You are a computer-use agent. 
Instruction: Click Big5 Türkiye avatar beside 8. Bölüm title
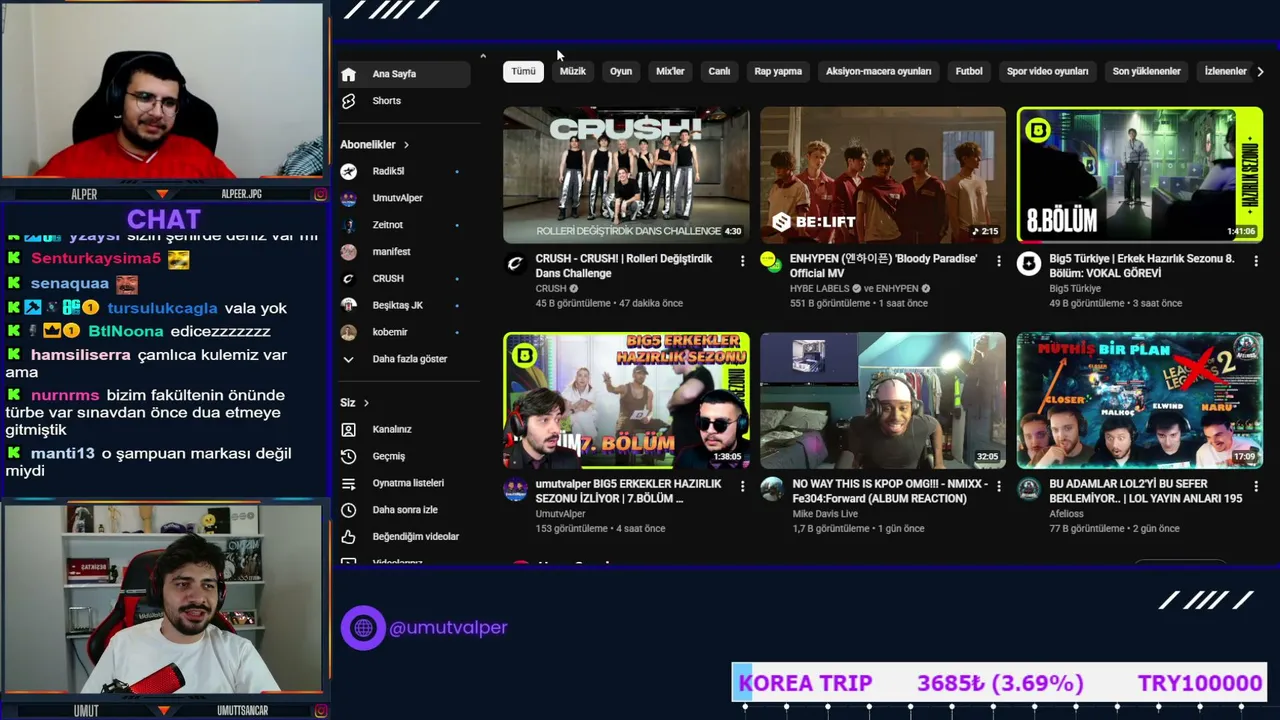[1028, 264]
